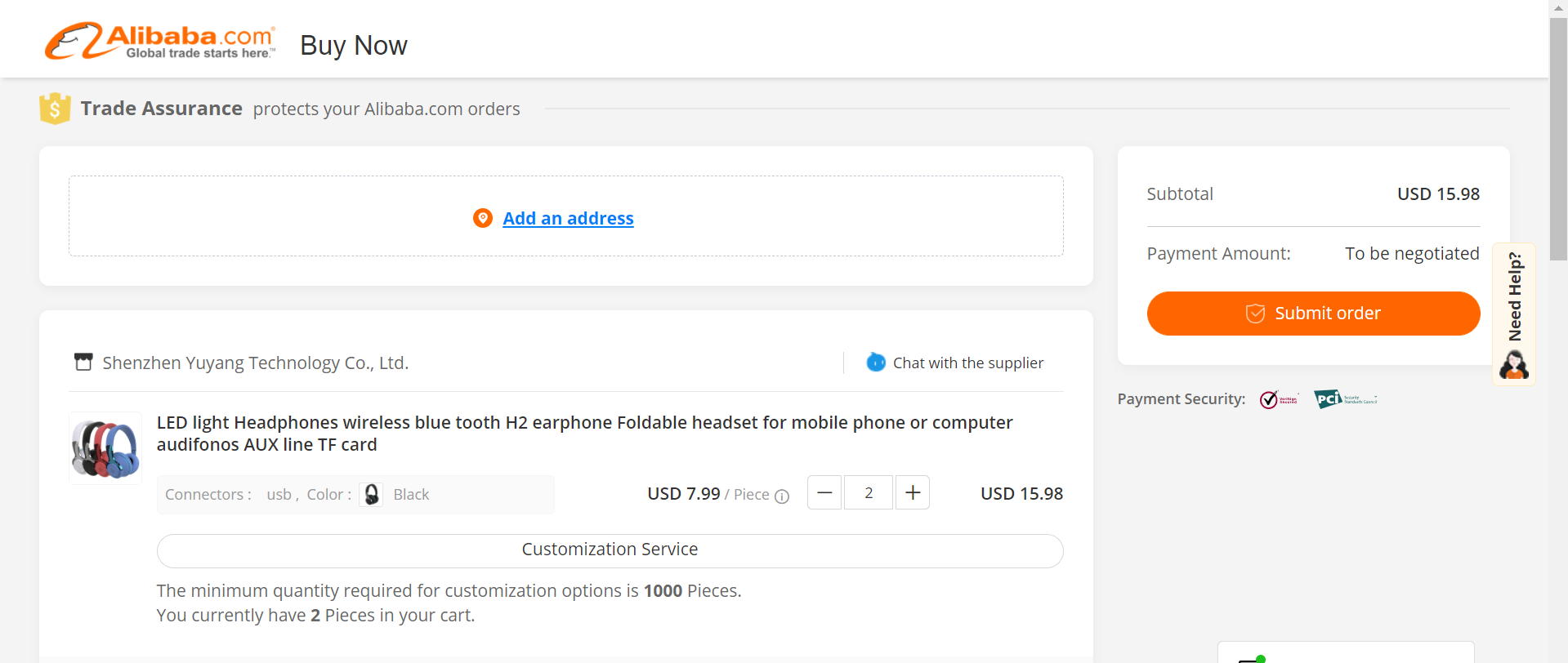
Task: Click the blue chat bubble icon
Action: point(876,362)
